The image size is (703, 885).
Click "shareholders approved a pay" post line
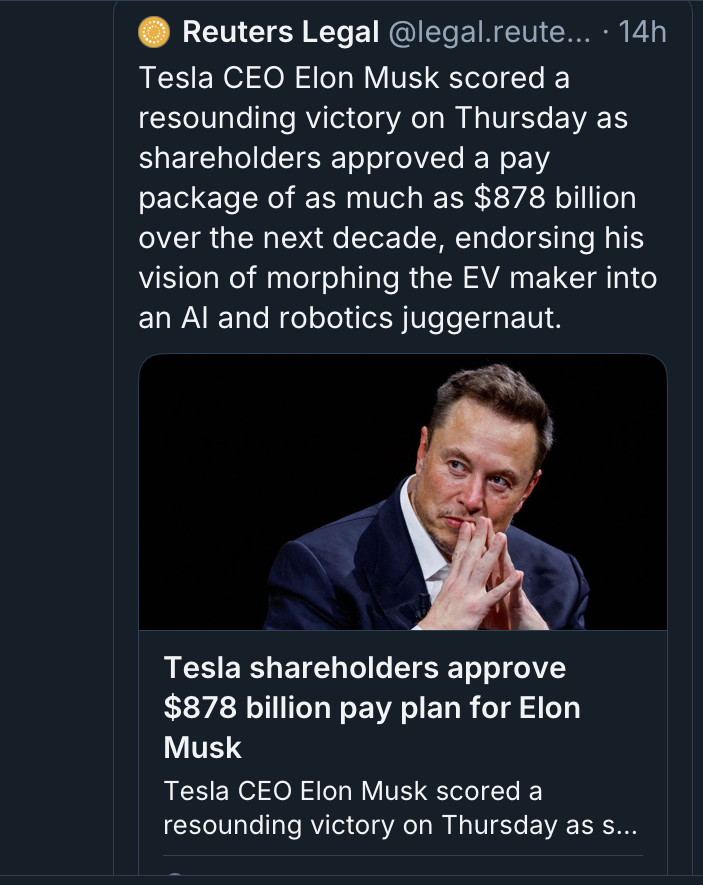pos(344,158)
